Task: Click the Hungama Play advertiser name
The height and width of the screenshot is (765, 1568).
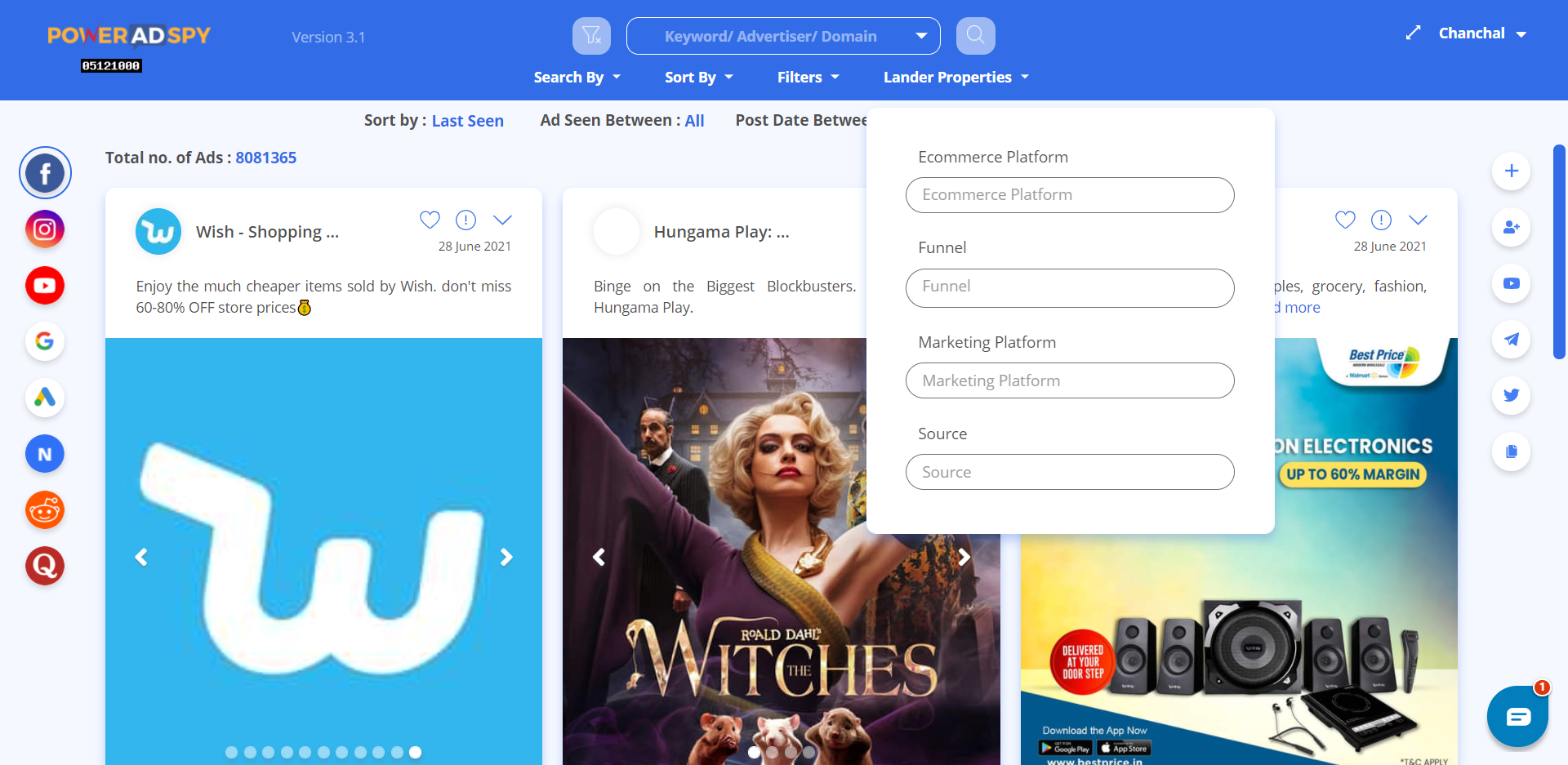Action: tap(721, 232)
